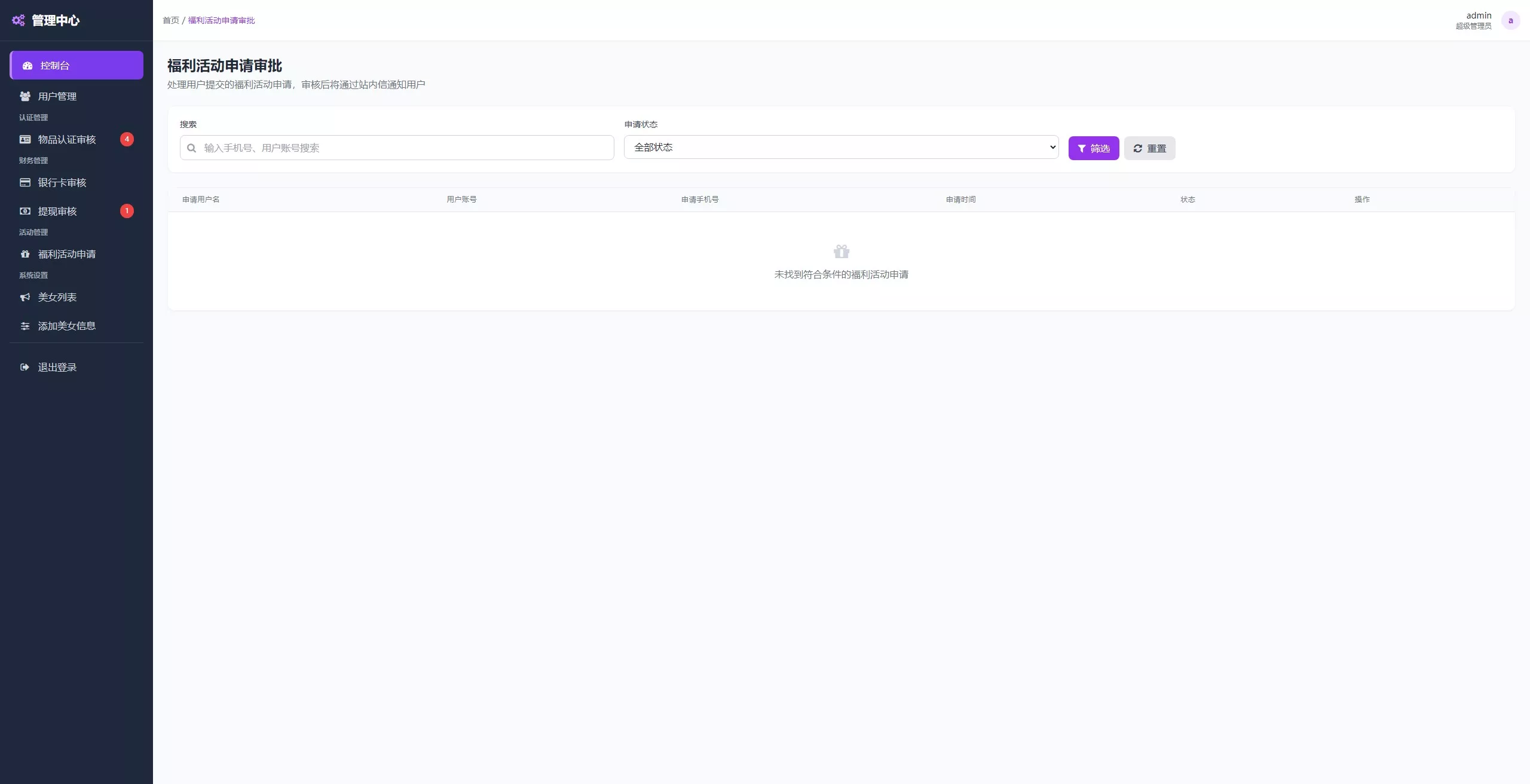Click the 首页 breadcrumb link

pyautogui.click(x=171, y=20)
